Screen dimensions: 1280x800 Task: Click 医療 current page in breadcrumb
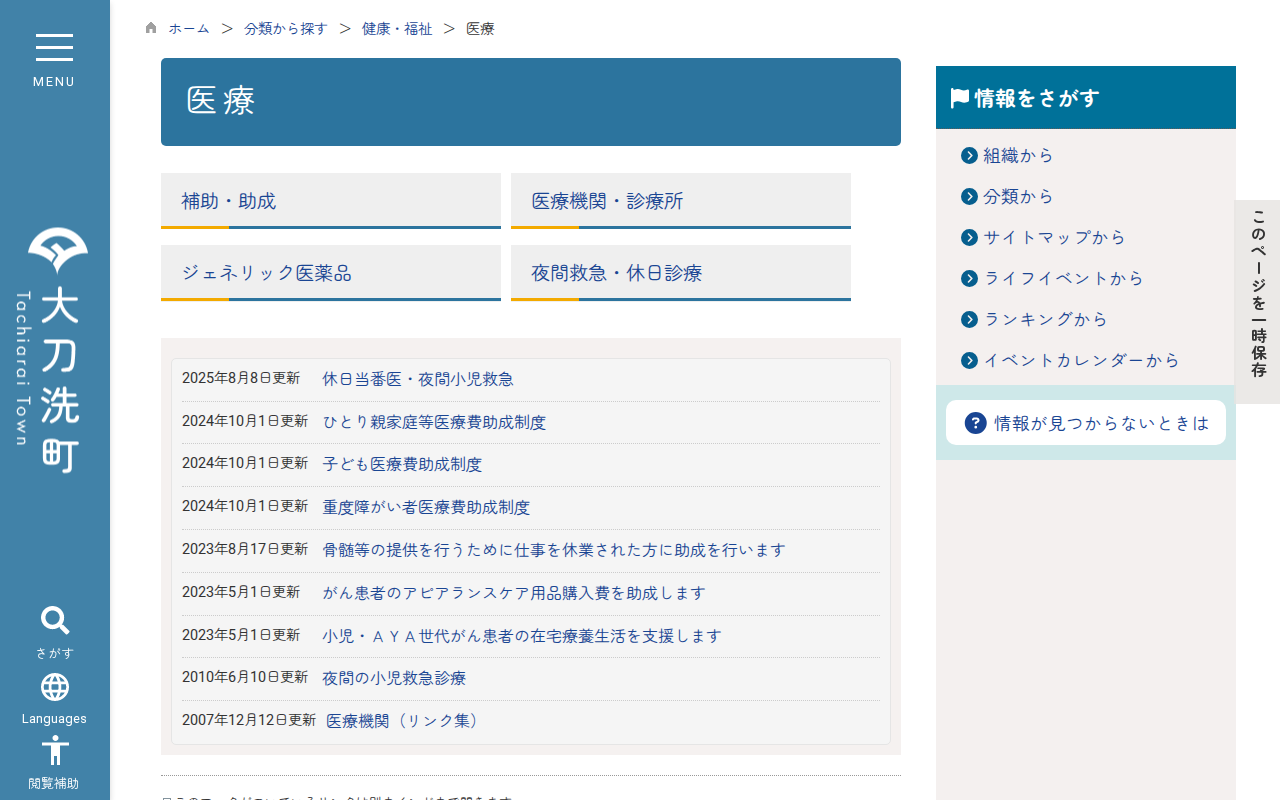pyautogui.click(x=480, y=29)
